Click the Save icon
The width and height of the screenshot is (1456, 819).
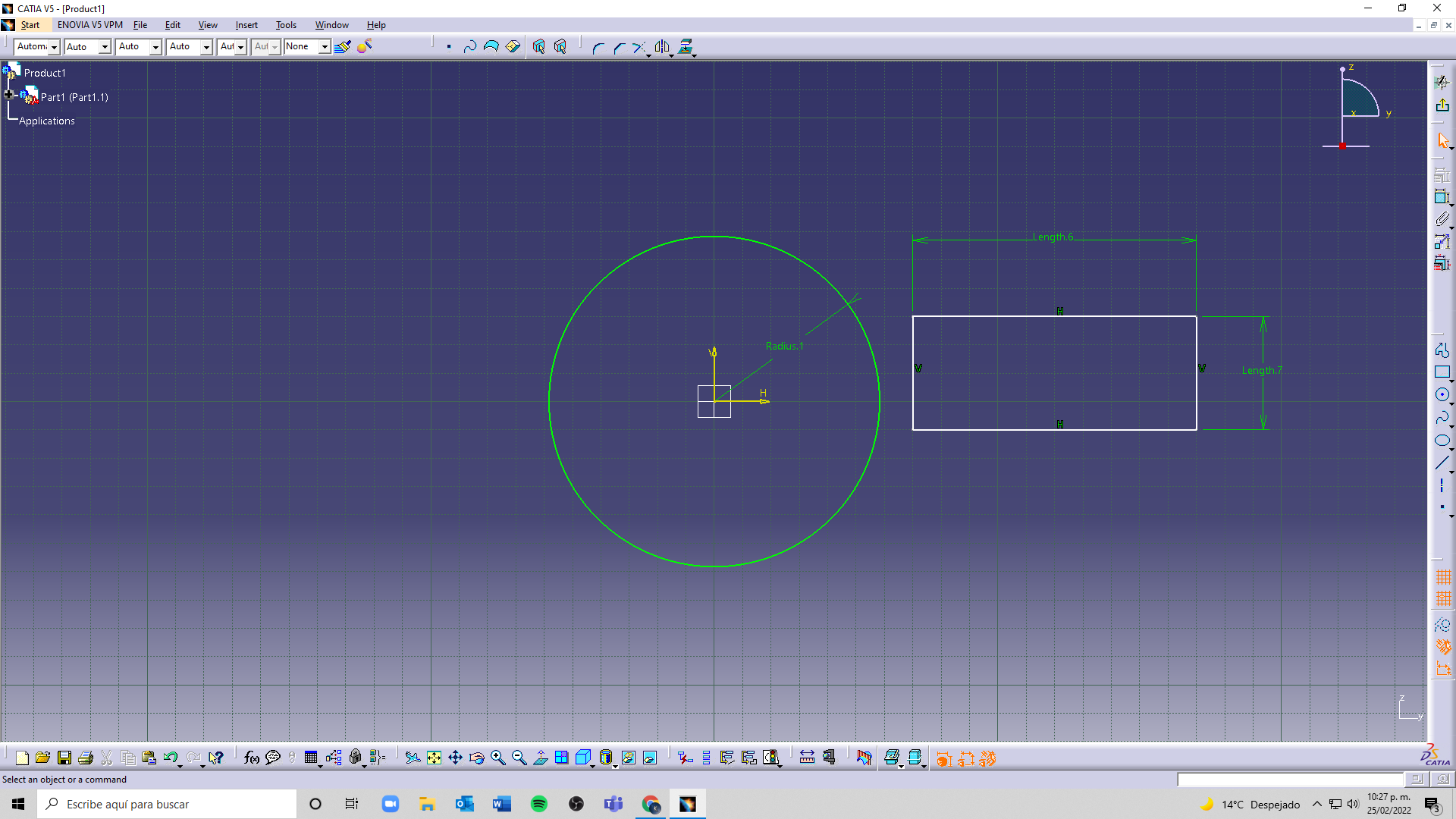tap(64, 758)
